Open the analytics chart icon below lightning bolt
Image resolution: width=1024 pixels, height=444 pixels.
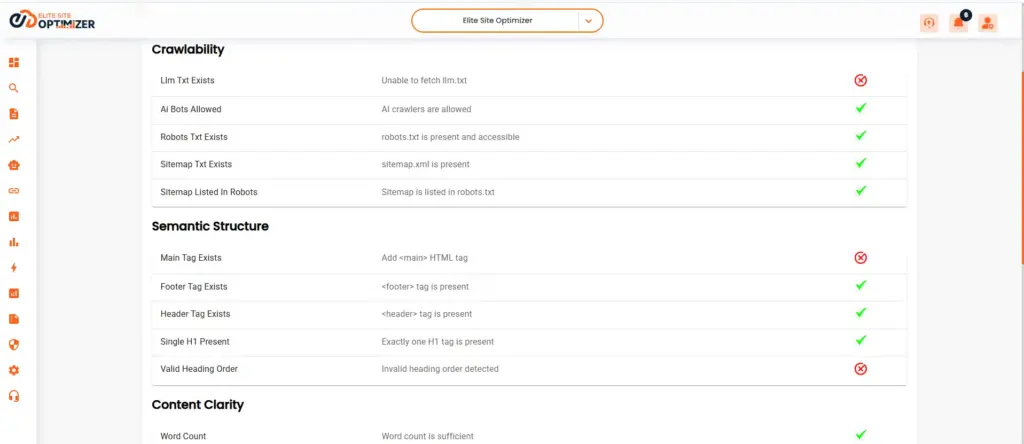14,293
